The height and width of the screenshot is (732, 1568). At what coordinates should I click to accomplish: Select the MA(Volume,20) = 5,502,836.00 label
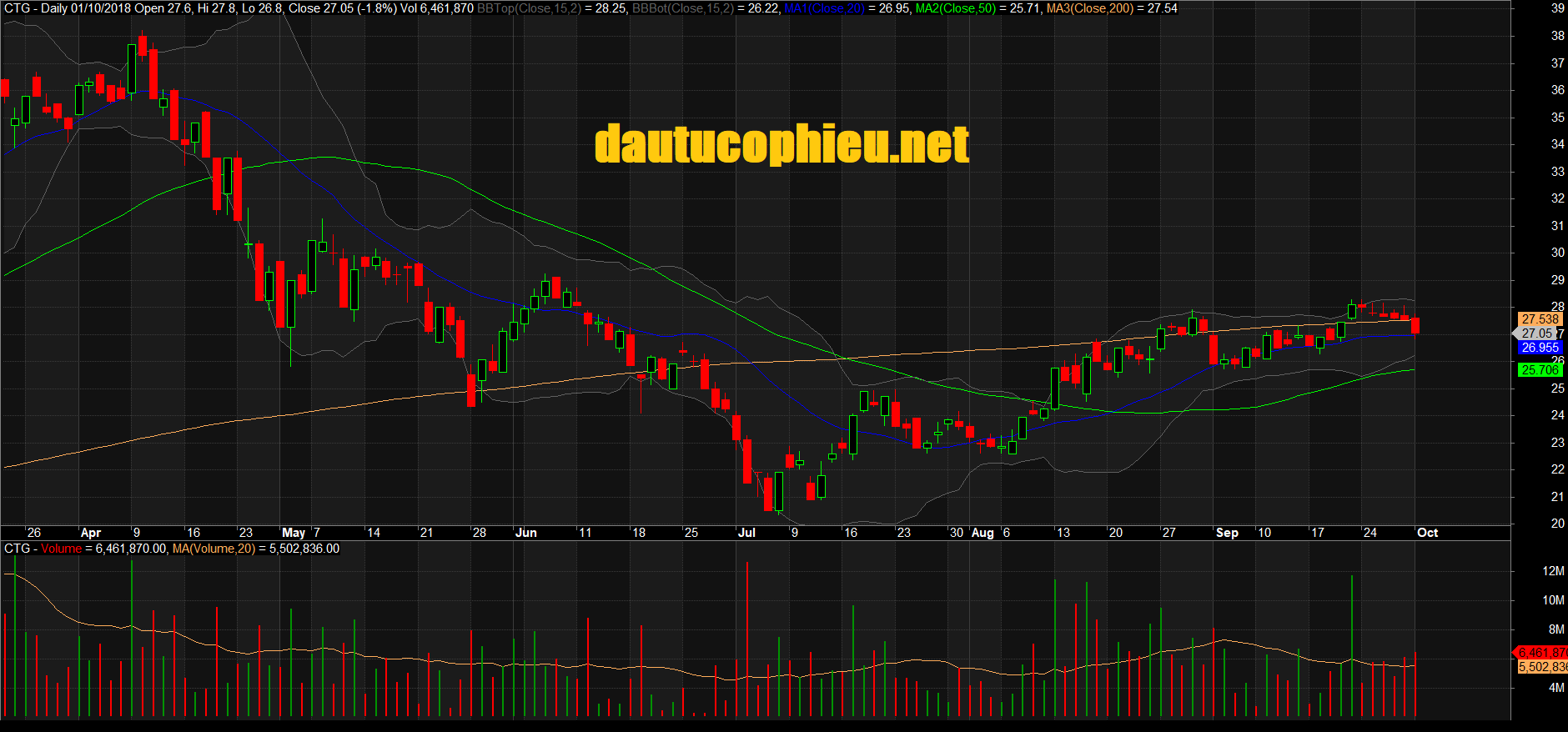pos(256,549)
